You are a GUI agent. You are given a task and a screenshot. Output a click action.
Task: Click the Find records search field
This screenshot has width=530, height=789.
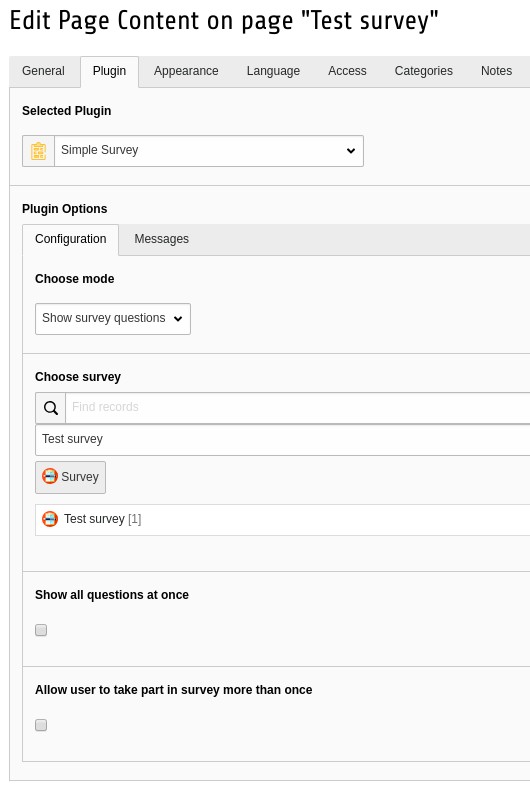[x=298, y=408]
